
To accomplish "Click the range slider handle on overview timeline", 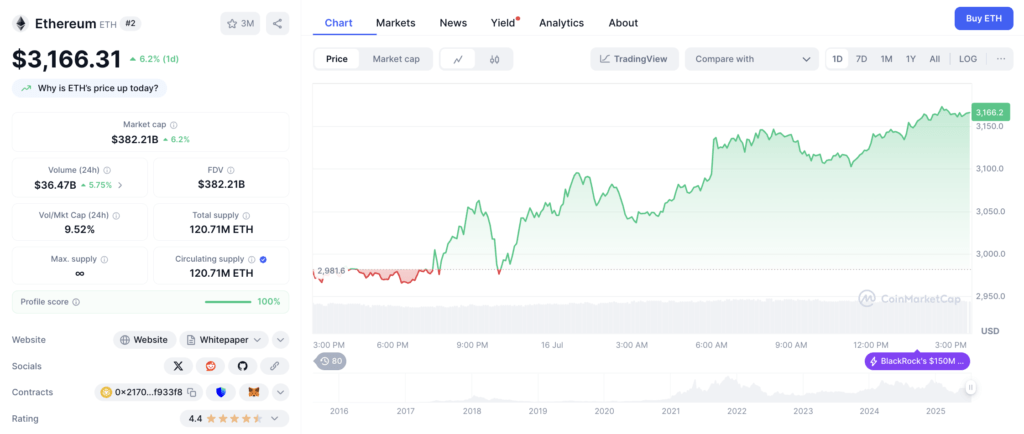I will click(x=970, y=388).
